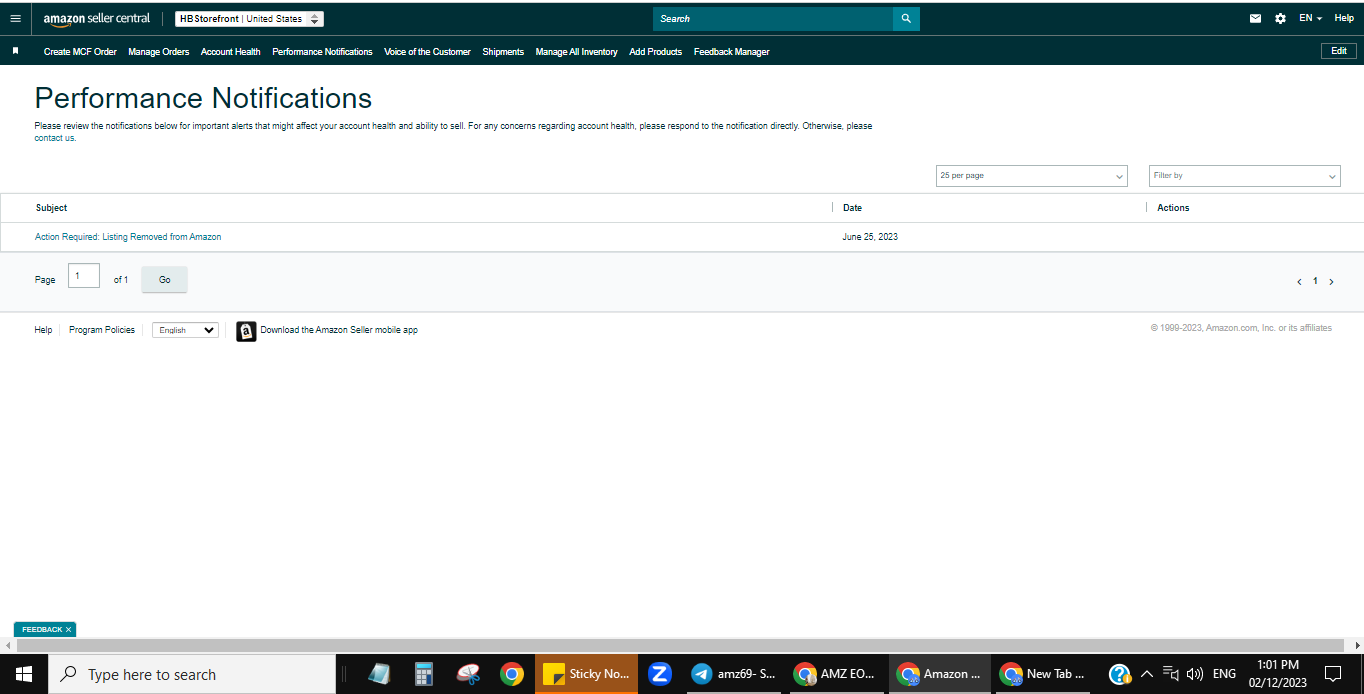Click the volume speaker tray icon
The height and width of the screenshot is (694, 1364).
click(x=1194, y=674)
